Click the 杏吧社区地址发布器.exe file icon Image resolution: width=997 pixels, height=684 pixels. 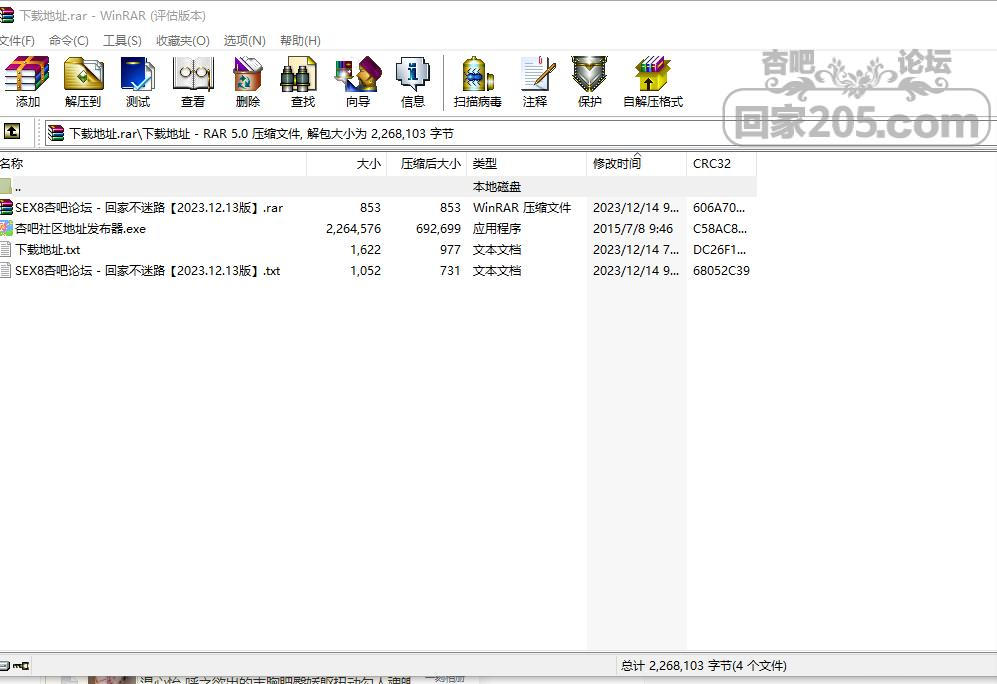click(x=6, y=228)
